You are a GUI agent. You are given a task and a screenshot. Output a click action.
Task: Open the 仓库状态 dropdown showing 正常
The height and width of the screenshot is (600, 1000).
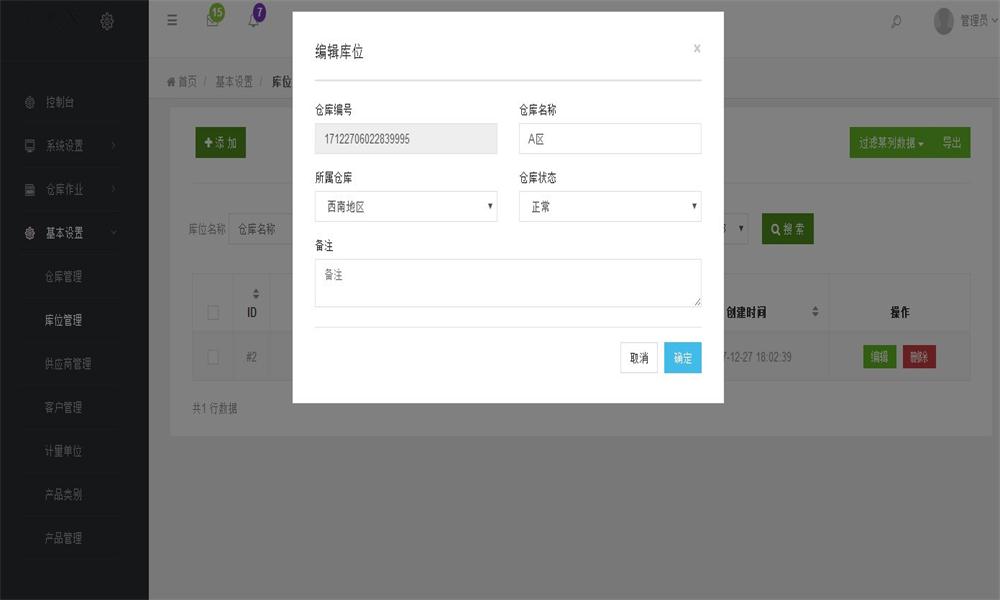point(610,207)
